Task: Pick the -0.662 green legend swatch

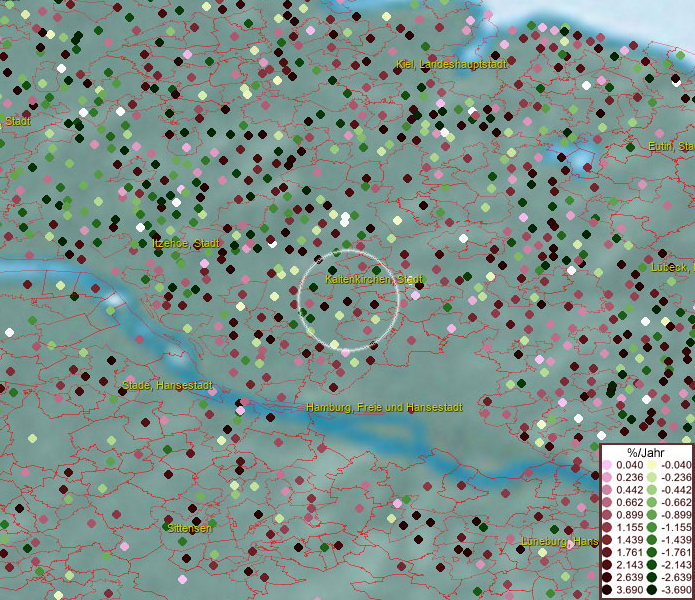Action: click(652, 503)
